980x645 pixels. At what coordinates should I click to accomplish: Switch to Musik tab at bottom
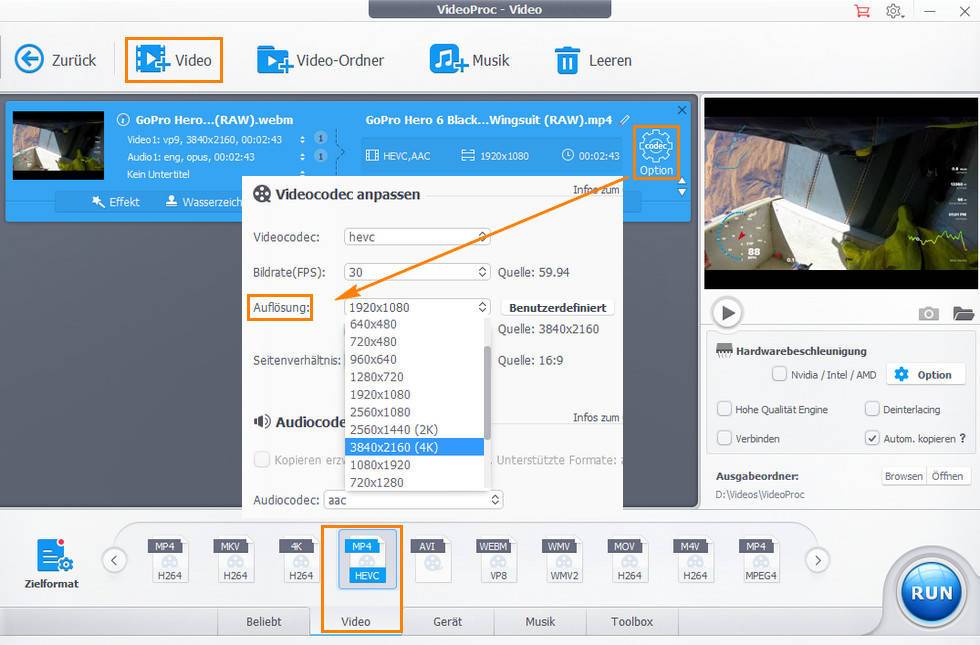(540, 621)
